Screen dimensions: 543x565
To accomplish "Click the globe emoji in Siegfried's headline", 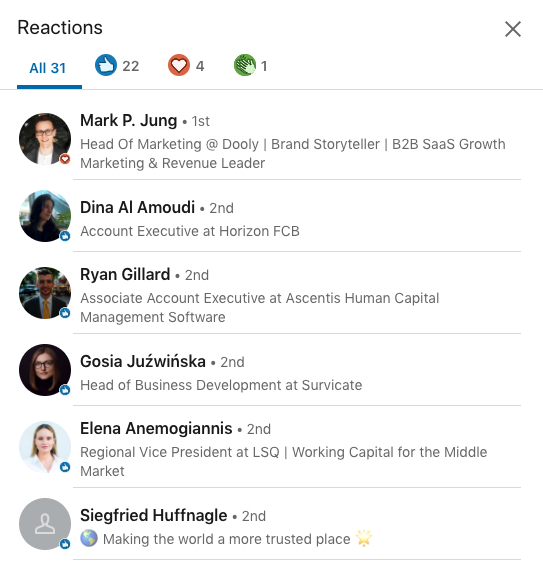I will point(89,539).
